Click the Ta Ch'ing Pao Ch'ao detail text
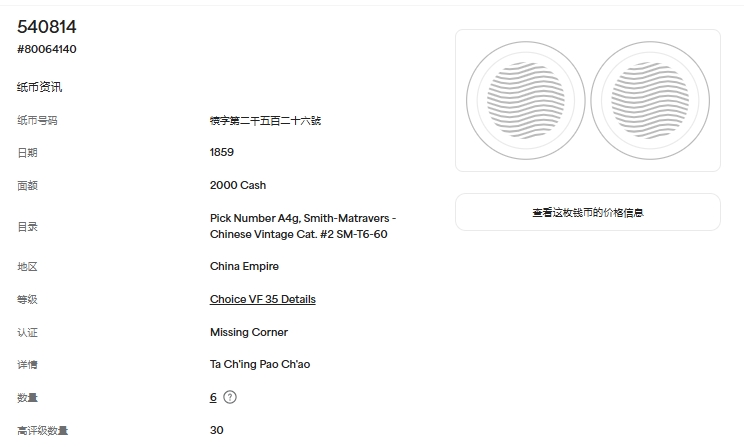 tap(260, 364)
